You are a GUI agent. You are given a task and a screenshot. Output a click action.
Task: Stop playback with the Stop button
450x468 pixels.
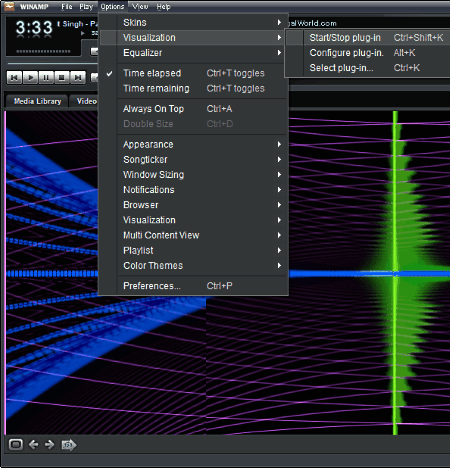coord(62,78)
